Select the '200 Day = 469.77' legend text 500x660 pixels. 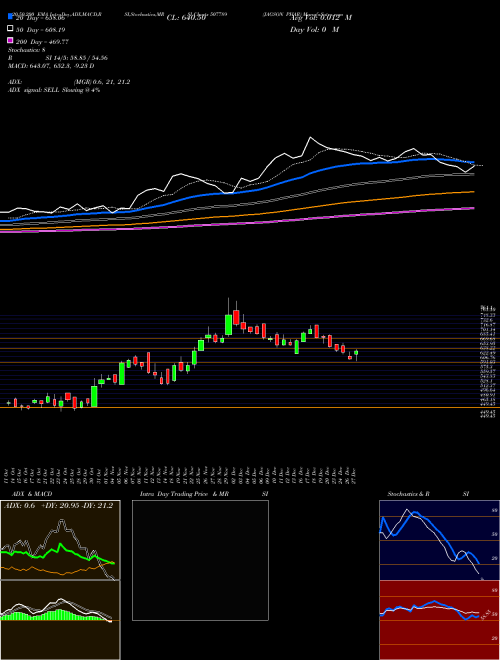coord(42,42)
